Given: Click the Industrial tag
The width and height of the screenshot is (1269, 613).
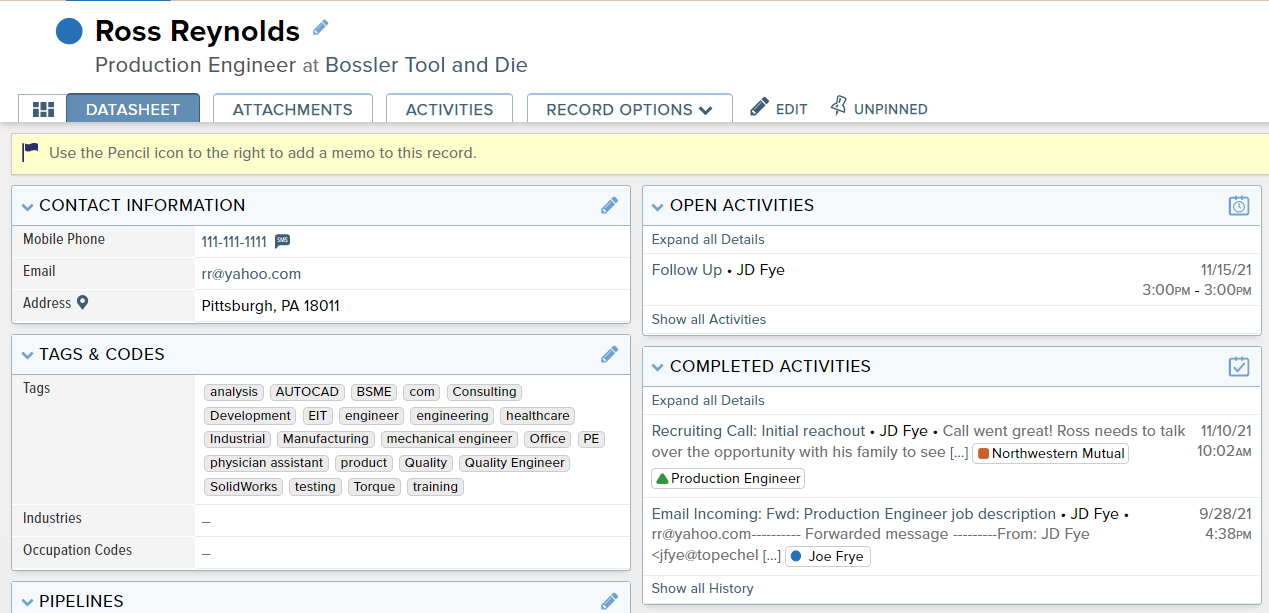Looking at the screenshot, I should pos(238,439).
